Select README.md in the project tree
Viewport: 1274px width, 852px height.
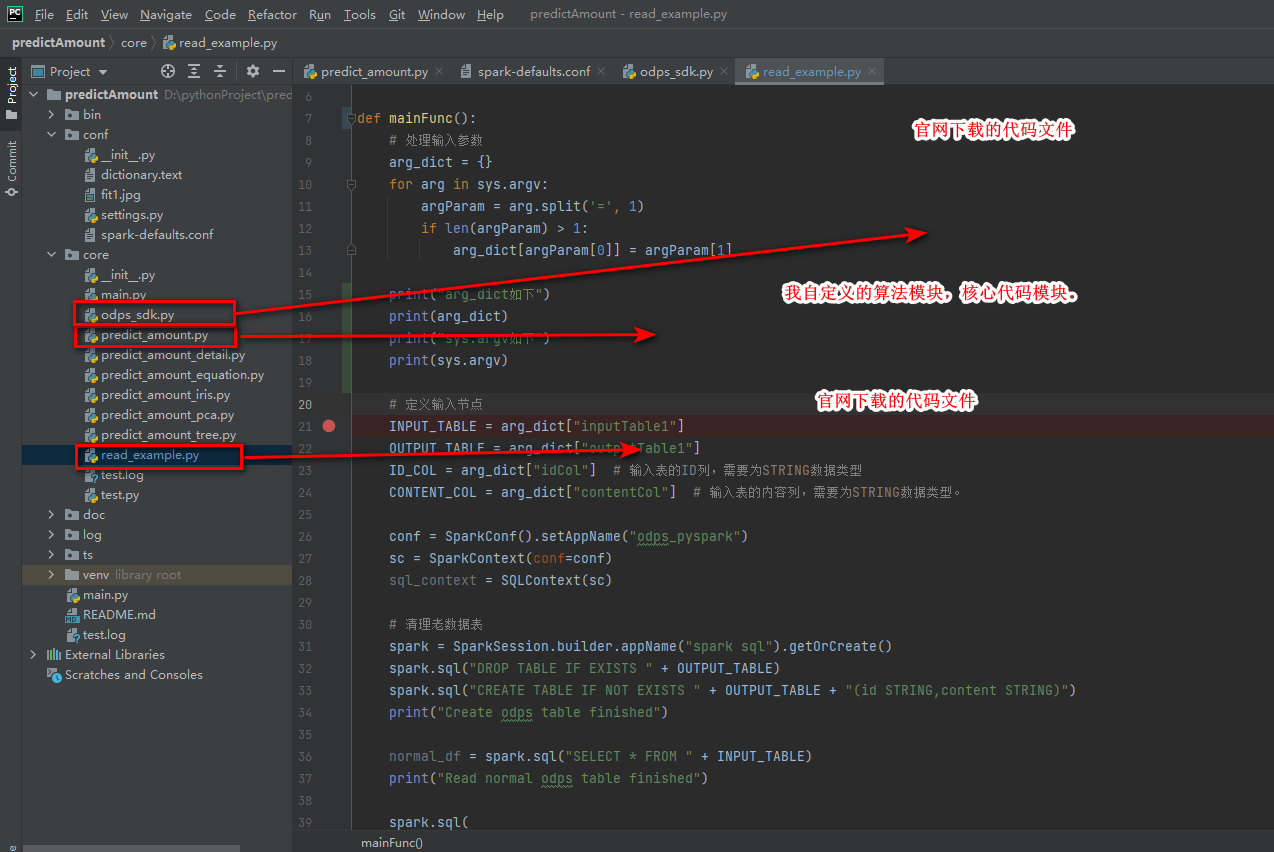pyautogui.click(x=119, y=615)
